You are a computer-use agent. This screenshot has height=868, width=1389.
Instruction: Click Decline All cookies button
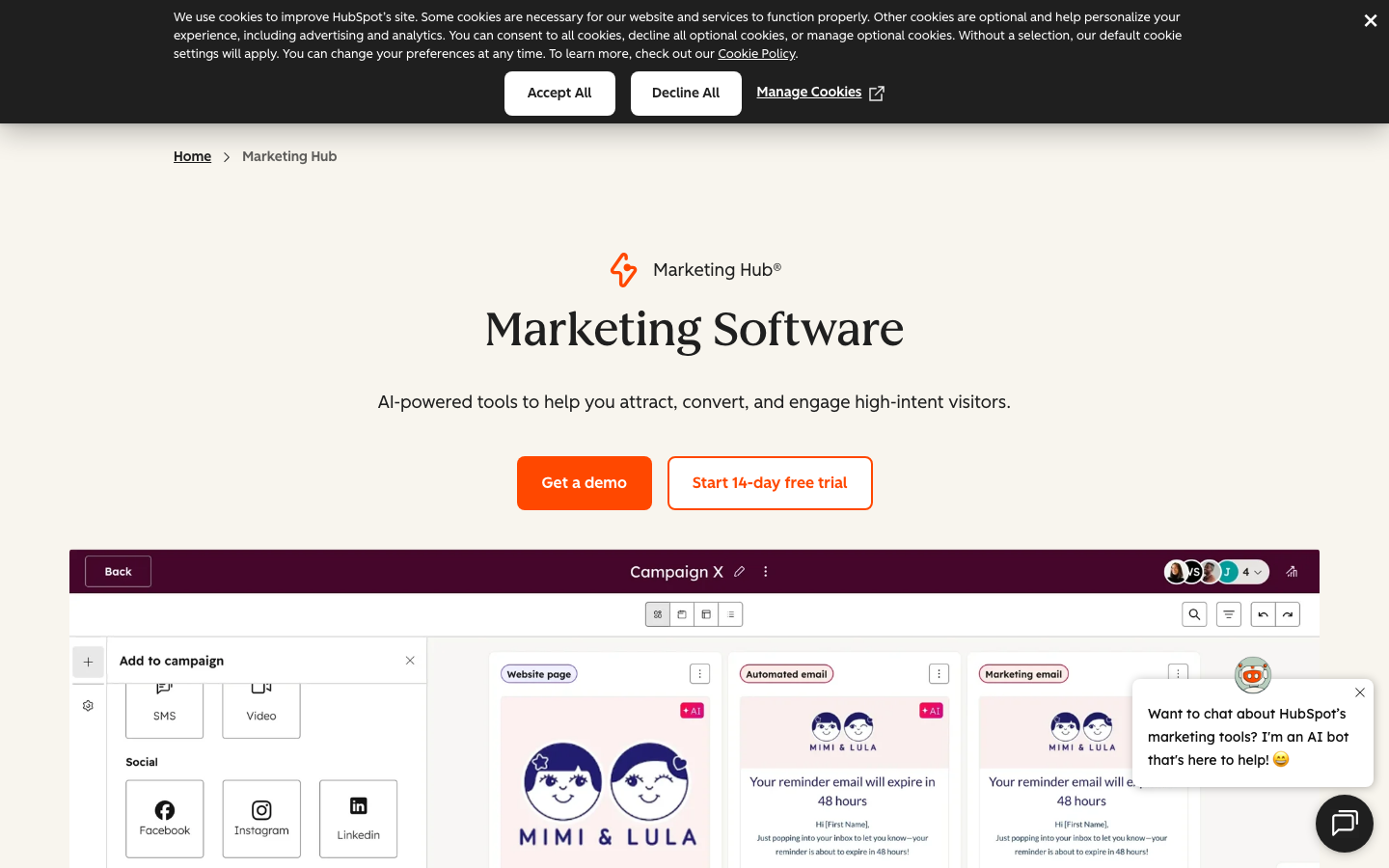[686, 94]
